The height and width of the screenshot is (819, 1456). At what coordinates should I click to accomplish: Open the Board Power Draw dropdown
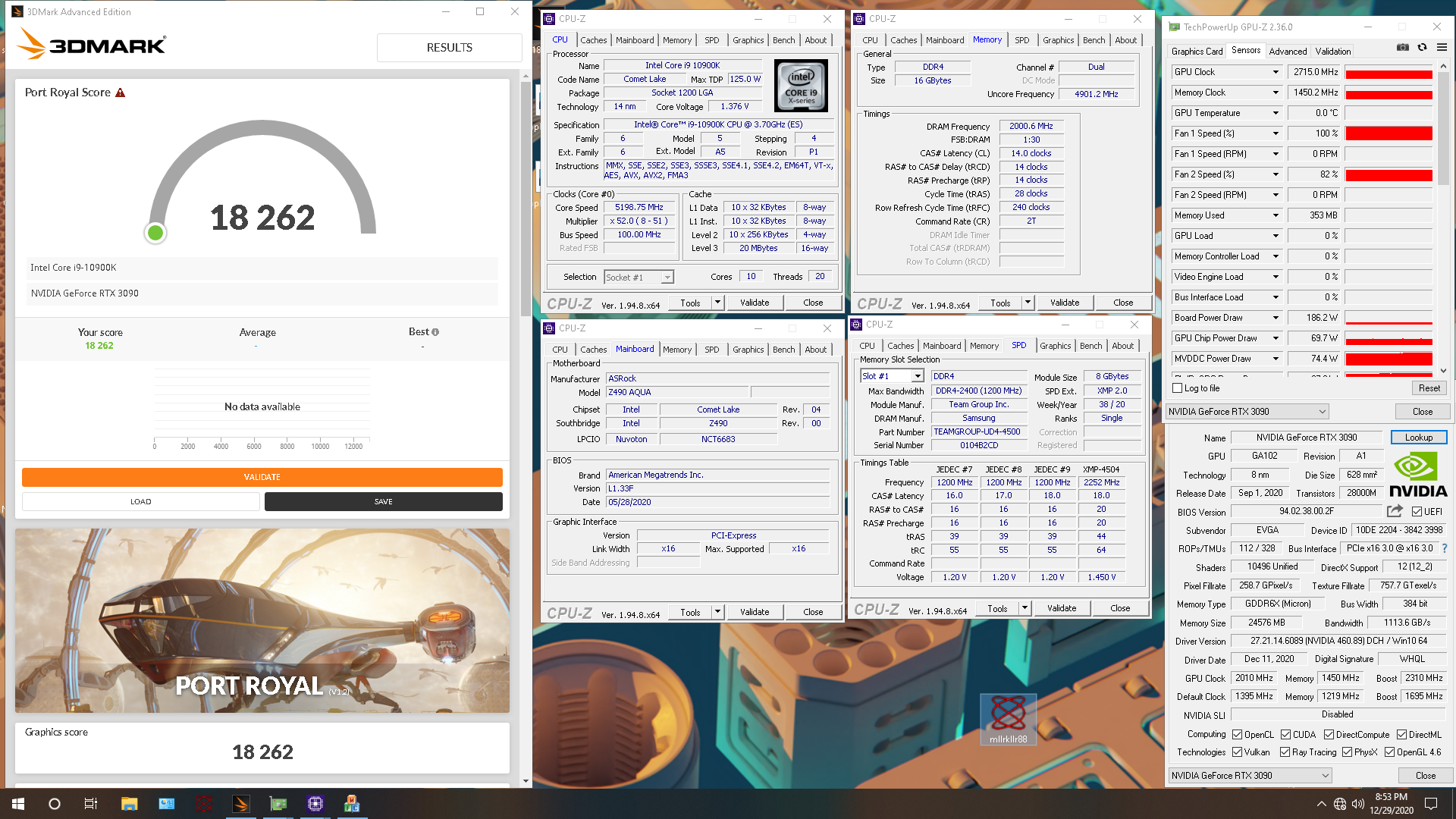tap(1276, 318)
